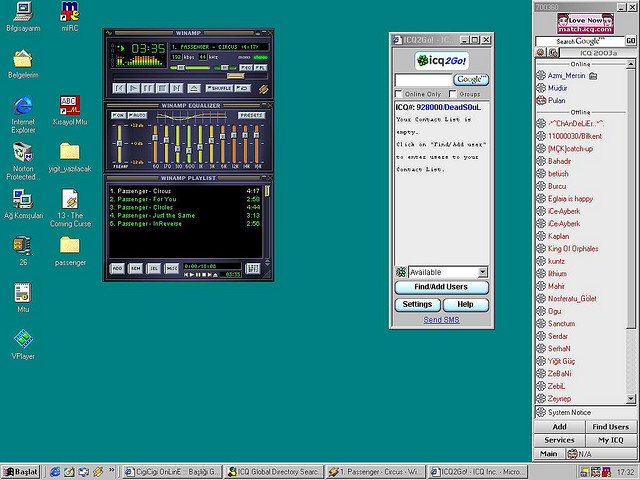Pause playback in Winamp

tap(147, 88)
